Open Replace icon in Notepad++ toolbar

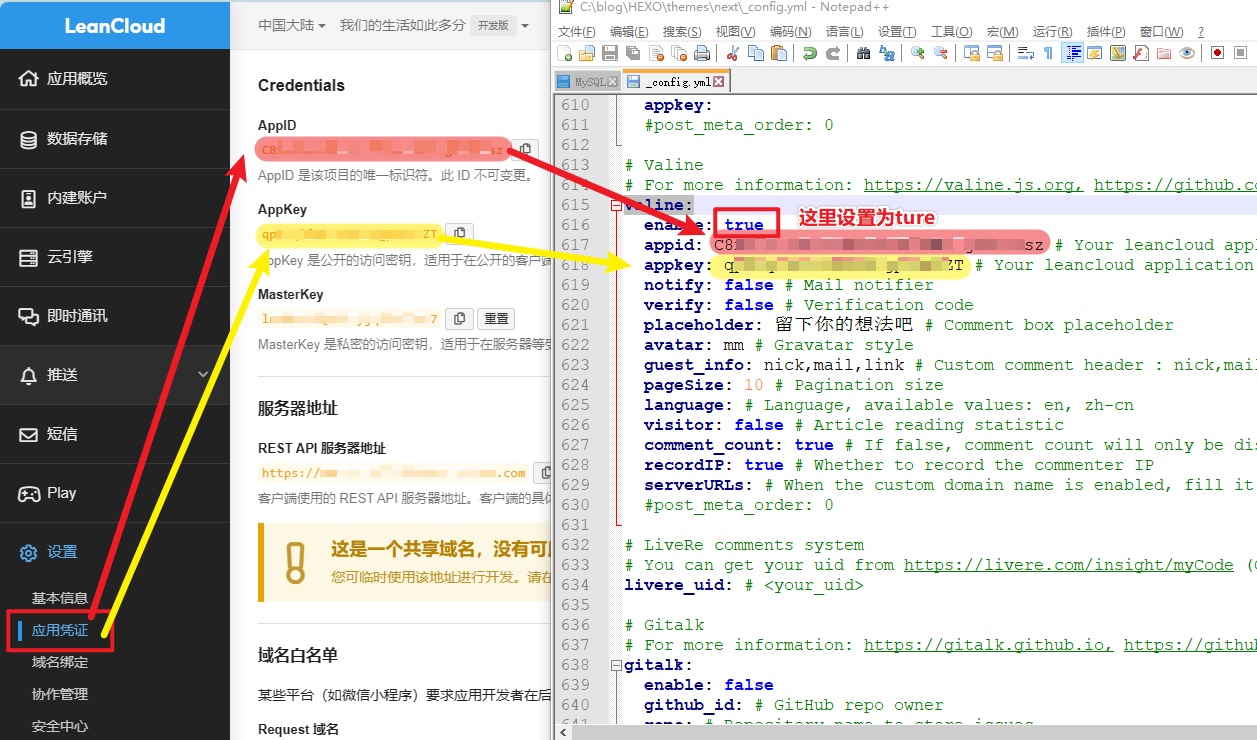887,52
